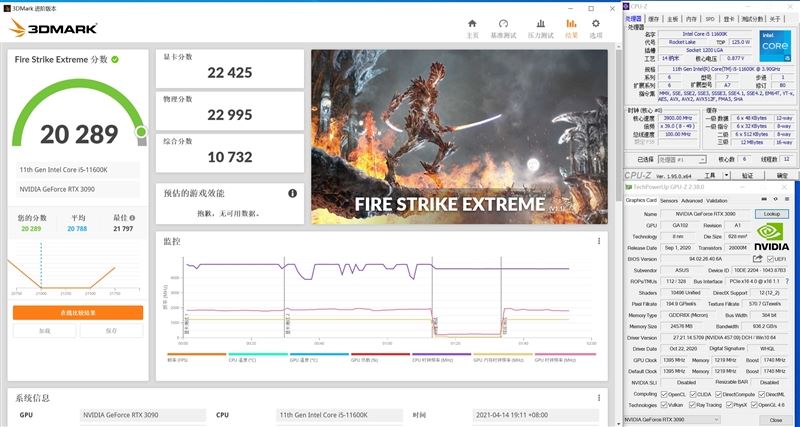This screenshot has height=427, width=800.
Task: Open the Options gear icon
Action: pyautogui.click(x=595, y=23)
